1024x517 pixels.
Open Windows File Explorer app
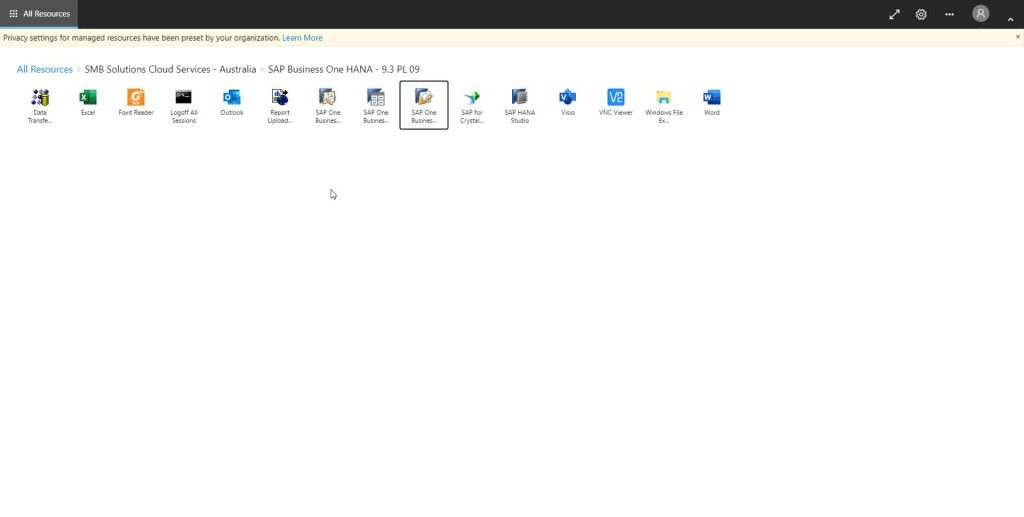[664, 106]
